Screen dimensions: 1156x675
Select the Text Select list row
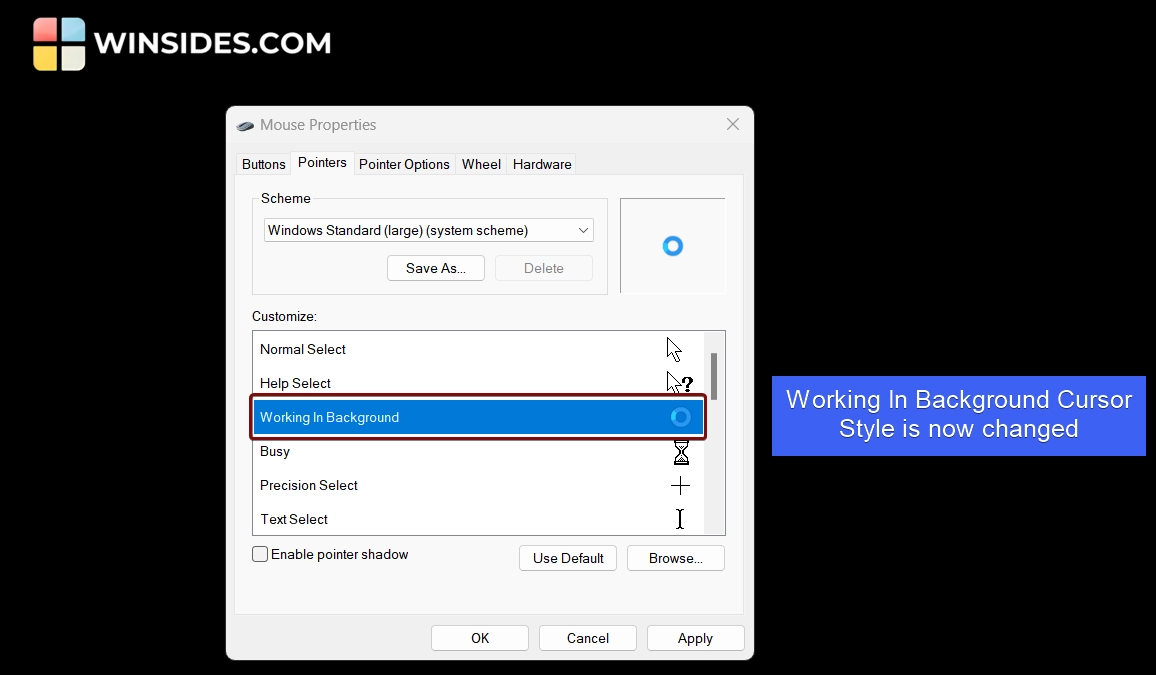coord(478,519)
